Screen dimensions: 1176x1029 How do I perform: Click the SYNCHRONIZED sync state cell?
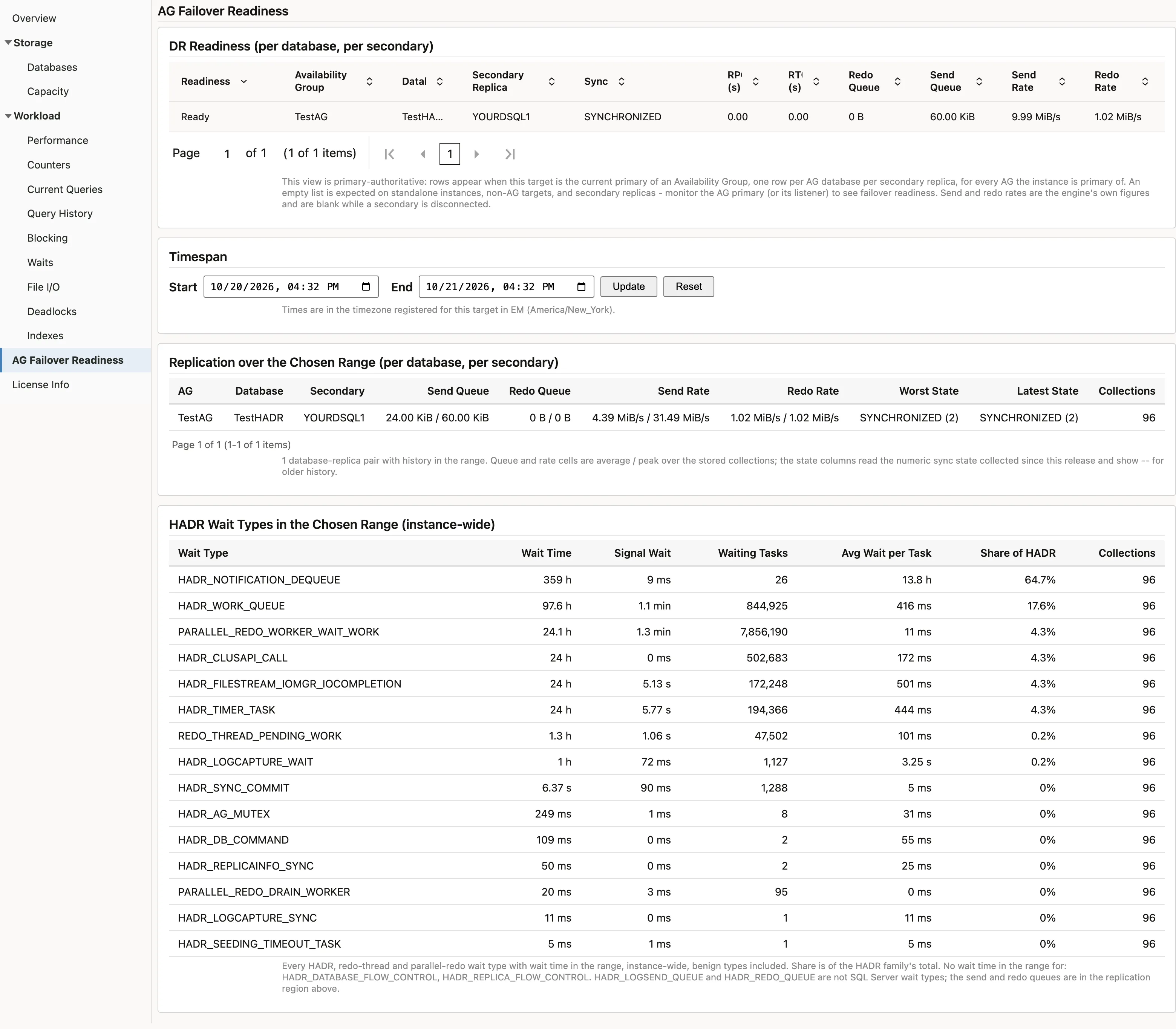point(622,116)
